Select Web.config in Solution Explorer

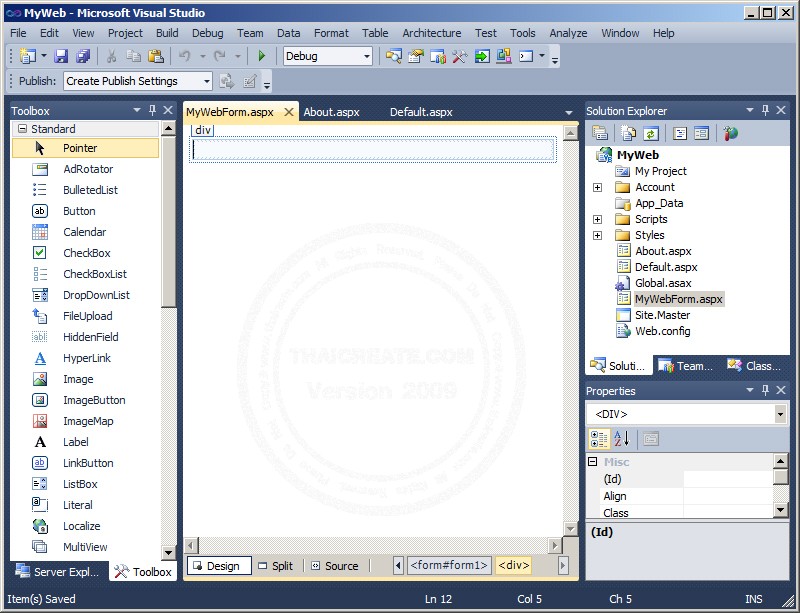coord(662,331)
